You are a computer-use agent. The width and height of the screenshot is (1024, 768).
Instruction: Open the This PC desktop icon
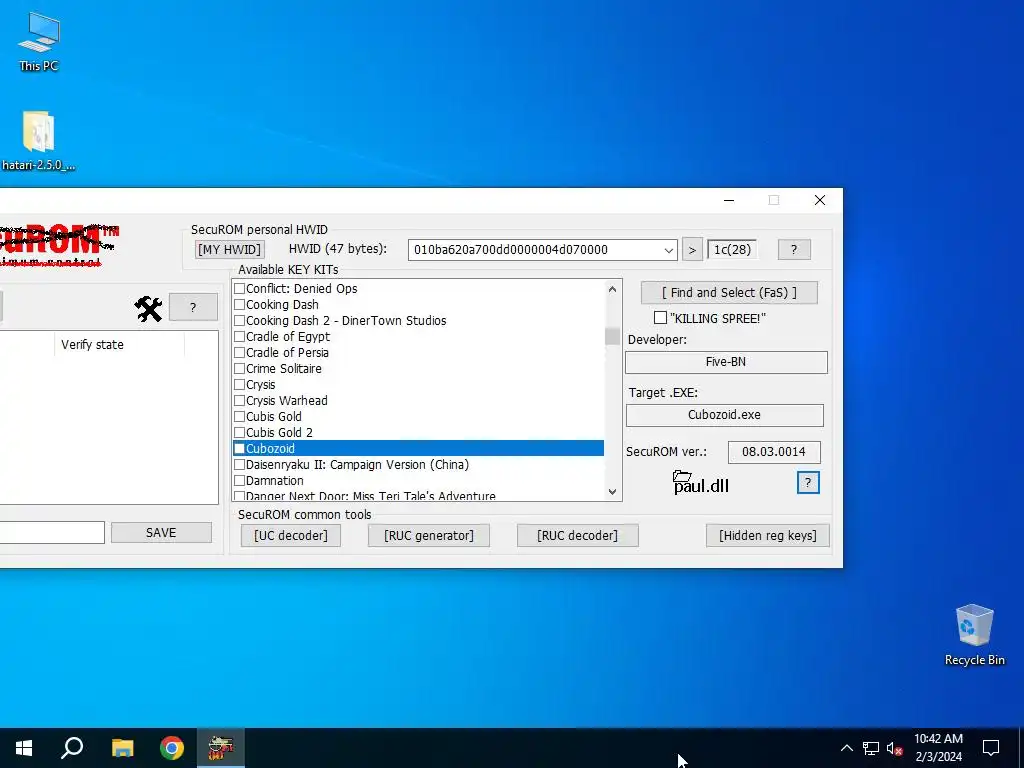point(39,41)
